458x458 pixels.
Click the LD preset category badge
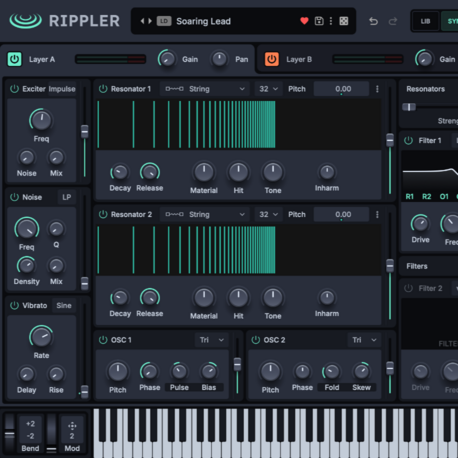coord(164,21)
